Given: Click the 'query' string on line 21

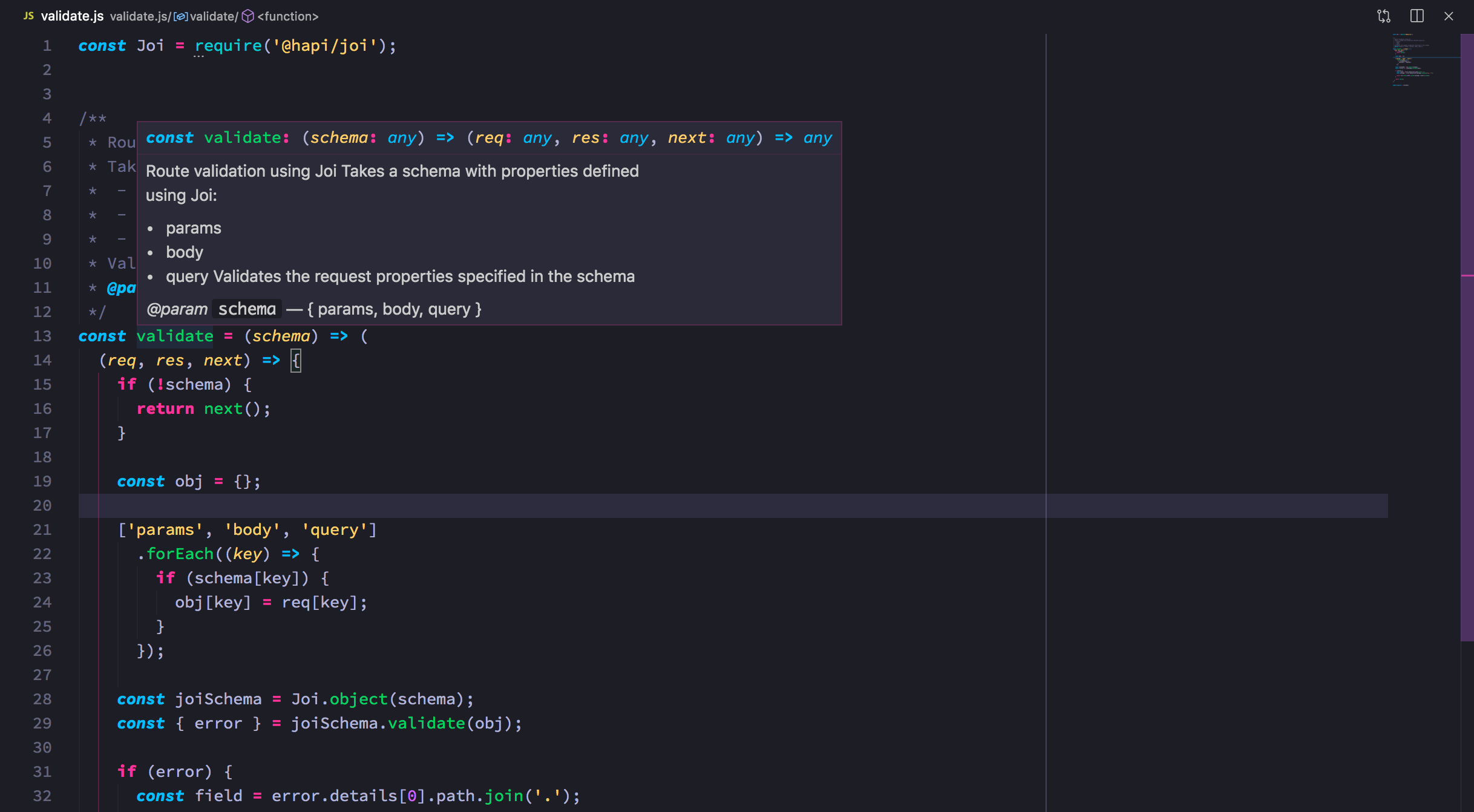Looking at the screenshot, I should coord(335,530).
